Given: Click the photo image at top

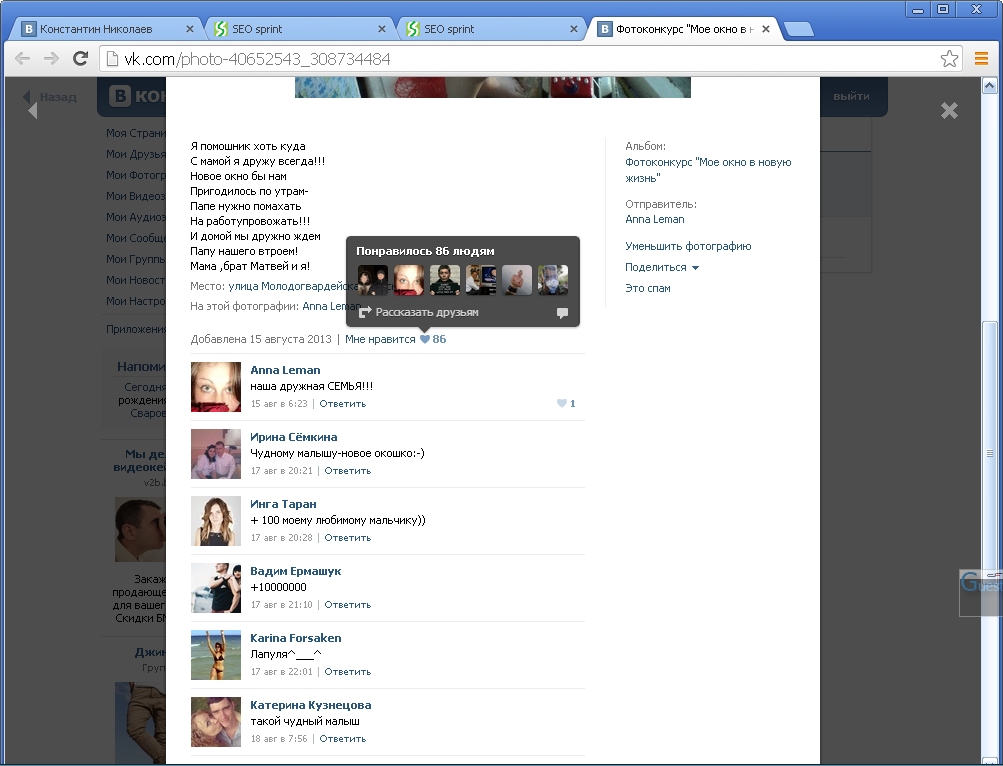Looking at the screenshot, I should (x=493, y=87).
